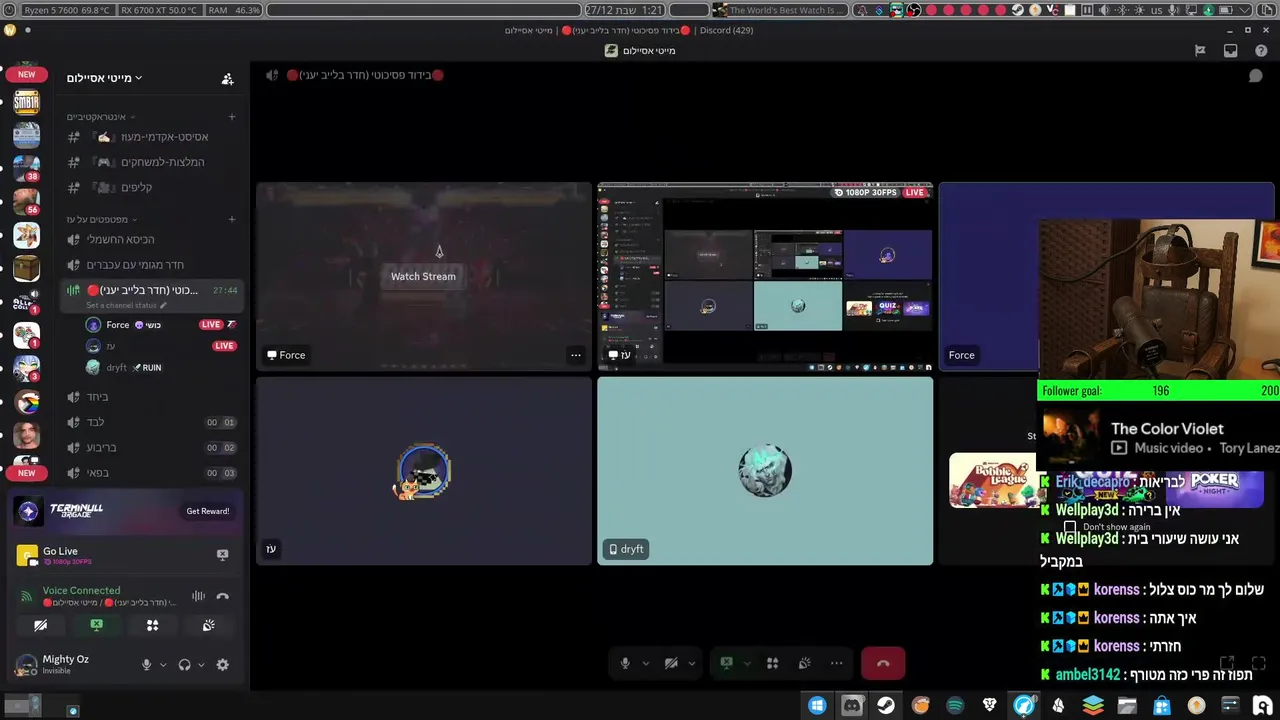The image size is (1280, 720).
Task: Check the Don't show again checkbox
Action: pyautogui.click(x=1070, y=527)
